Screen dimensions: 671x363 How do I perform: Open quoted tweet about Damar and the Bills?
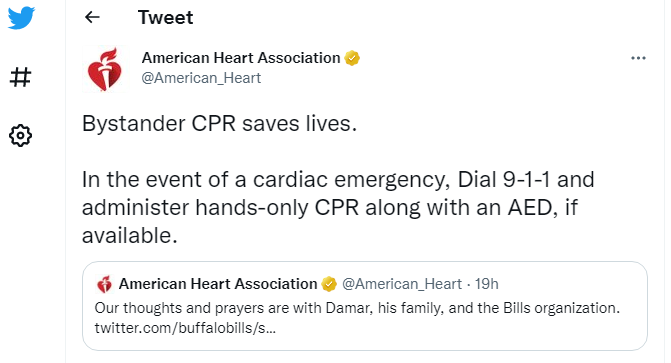click(365, 306)
